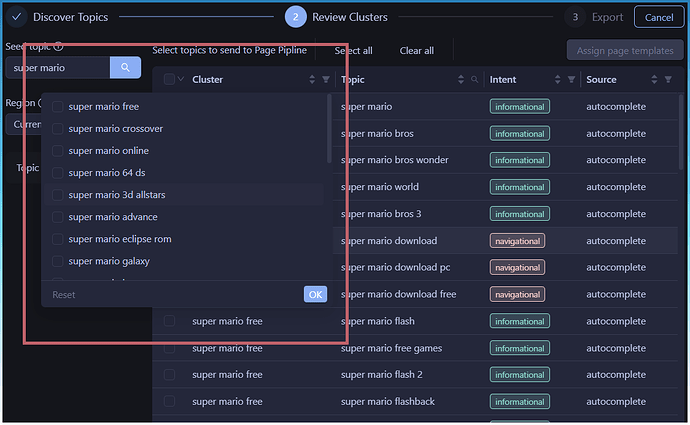Click the Cancel button

[659, 17]
